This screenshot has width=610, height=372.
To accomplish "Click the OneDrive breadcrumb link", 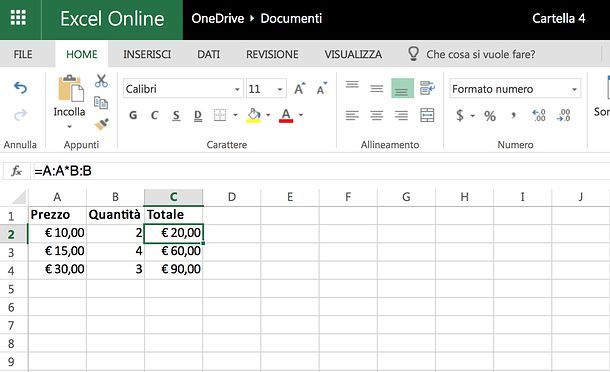I will coord(218,18).
